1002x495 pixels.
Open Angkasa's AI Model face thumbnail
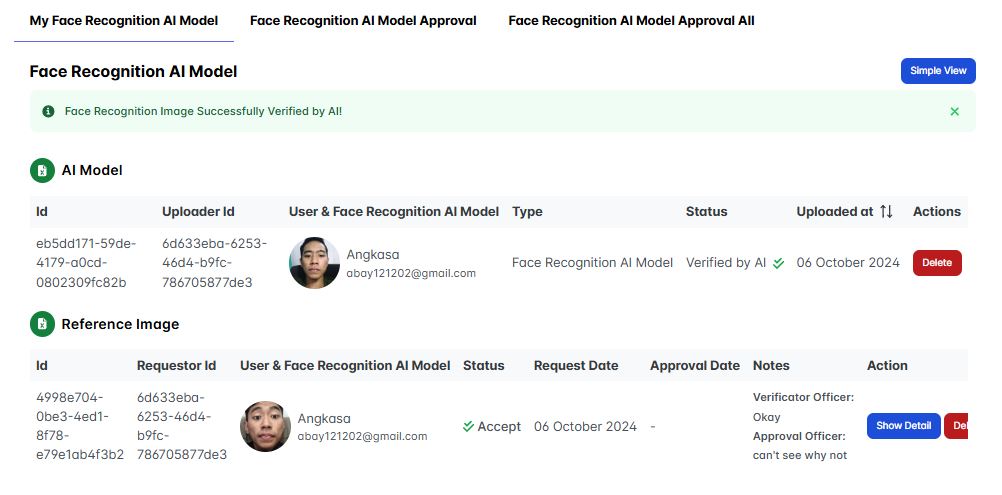pos(314,263)
